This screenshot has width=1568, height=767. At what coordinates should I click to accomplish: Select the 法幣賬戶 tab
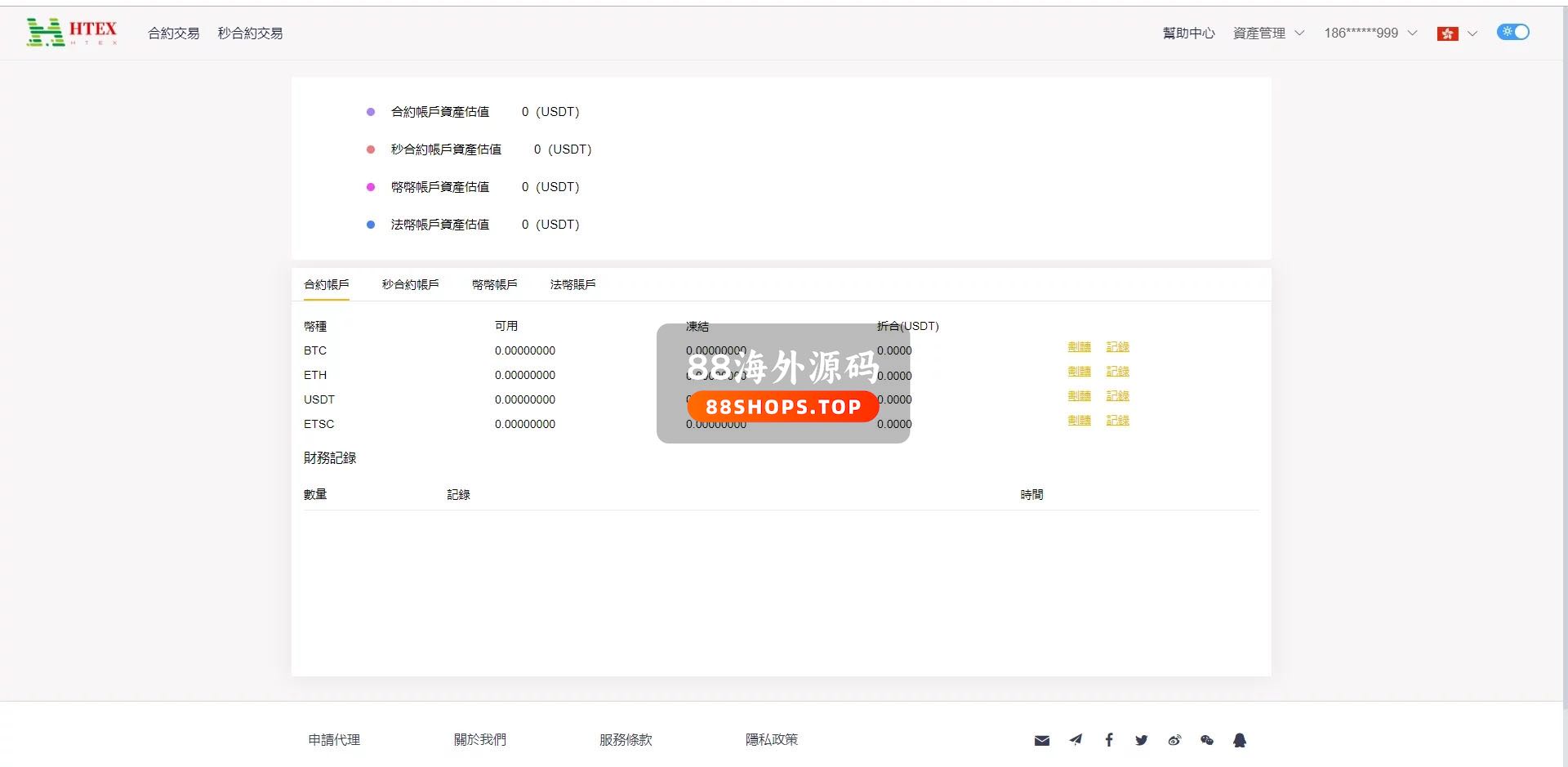572,284
